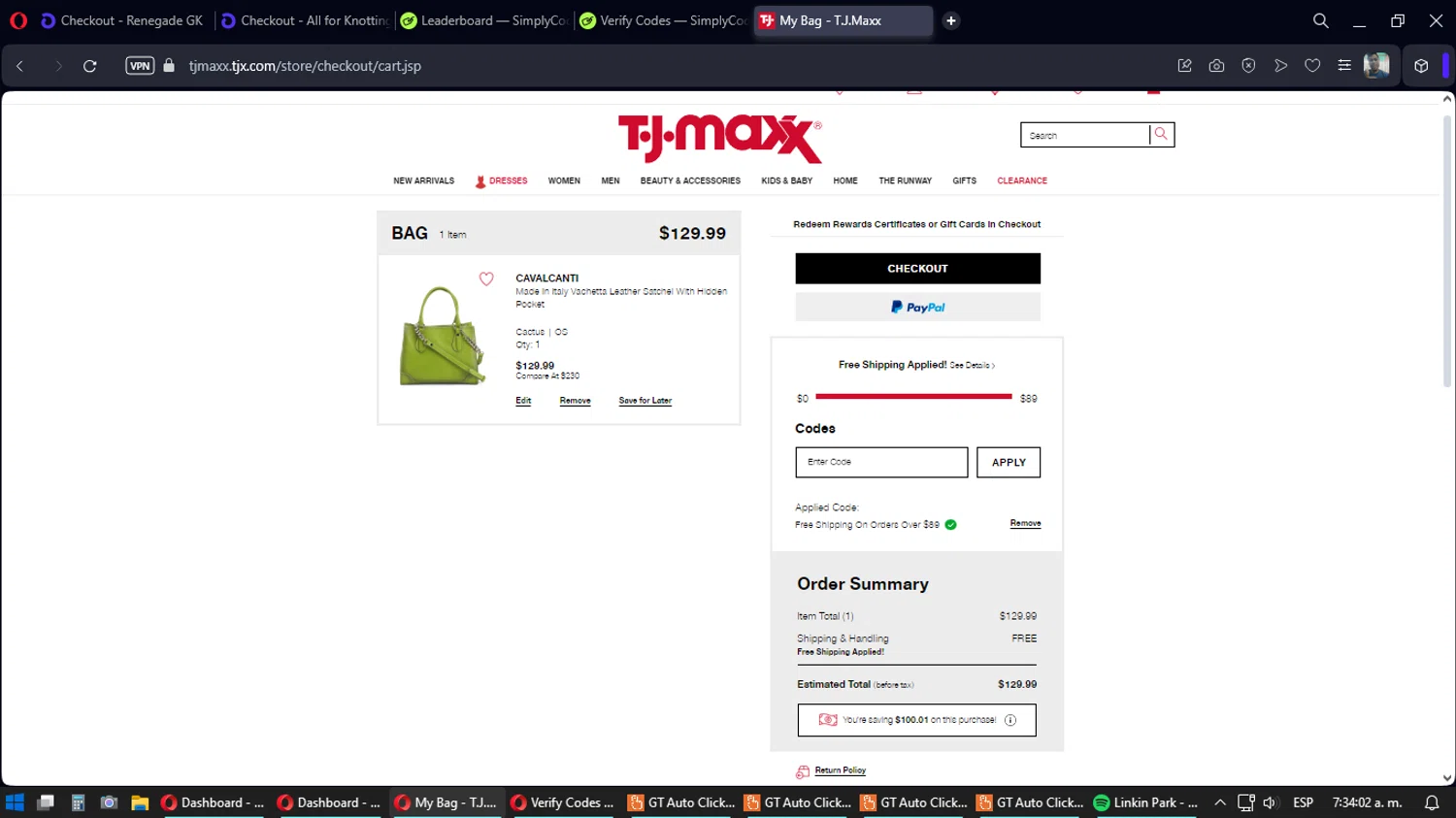Screen dimensions: 1456x818
Task: Open the snapshot camera icon in toolbar
Action: [x=1216, y=66]
